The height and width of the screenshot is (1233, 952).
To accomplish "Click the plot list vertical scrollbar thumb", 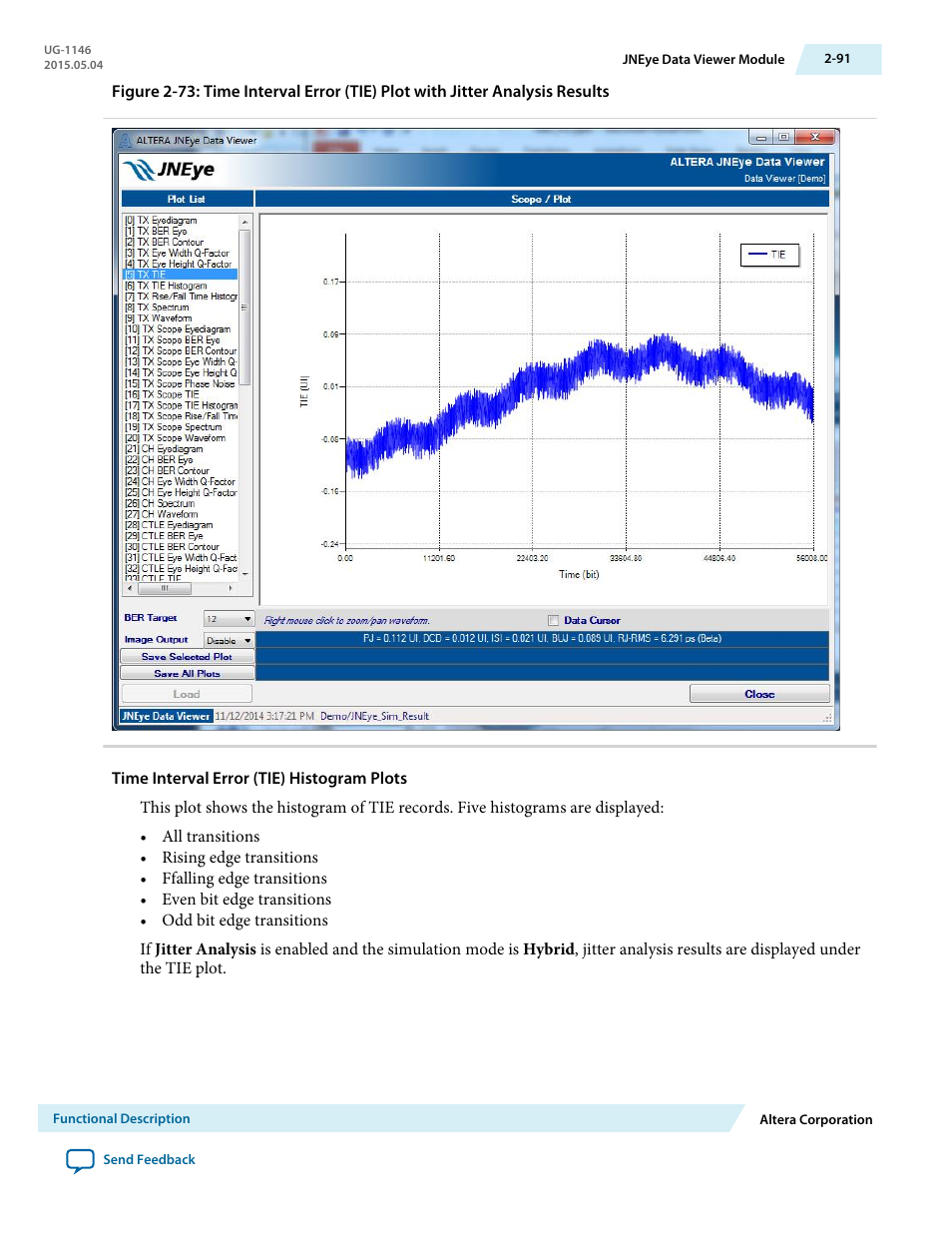I will click(244, 308).
